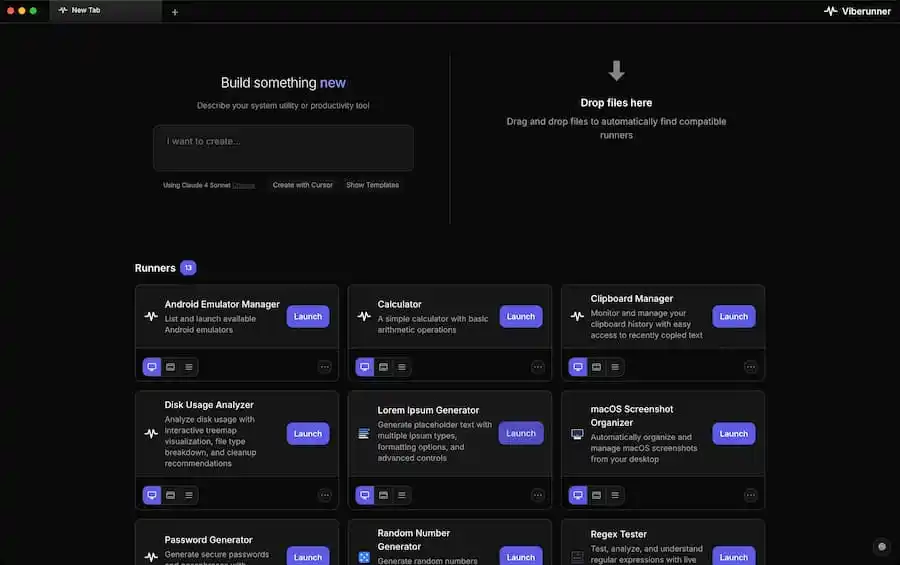Select desktop view mode on Clipboard Manager card
Screen dimensions: 900x565
578,367
